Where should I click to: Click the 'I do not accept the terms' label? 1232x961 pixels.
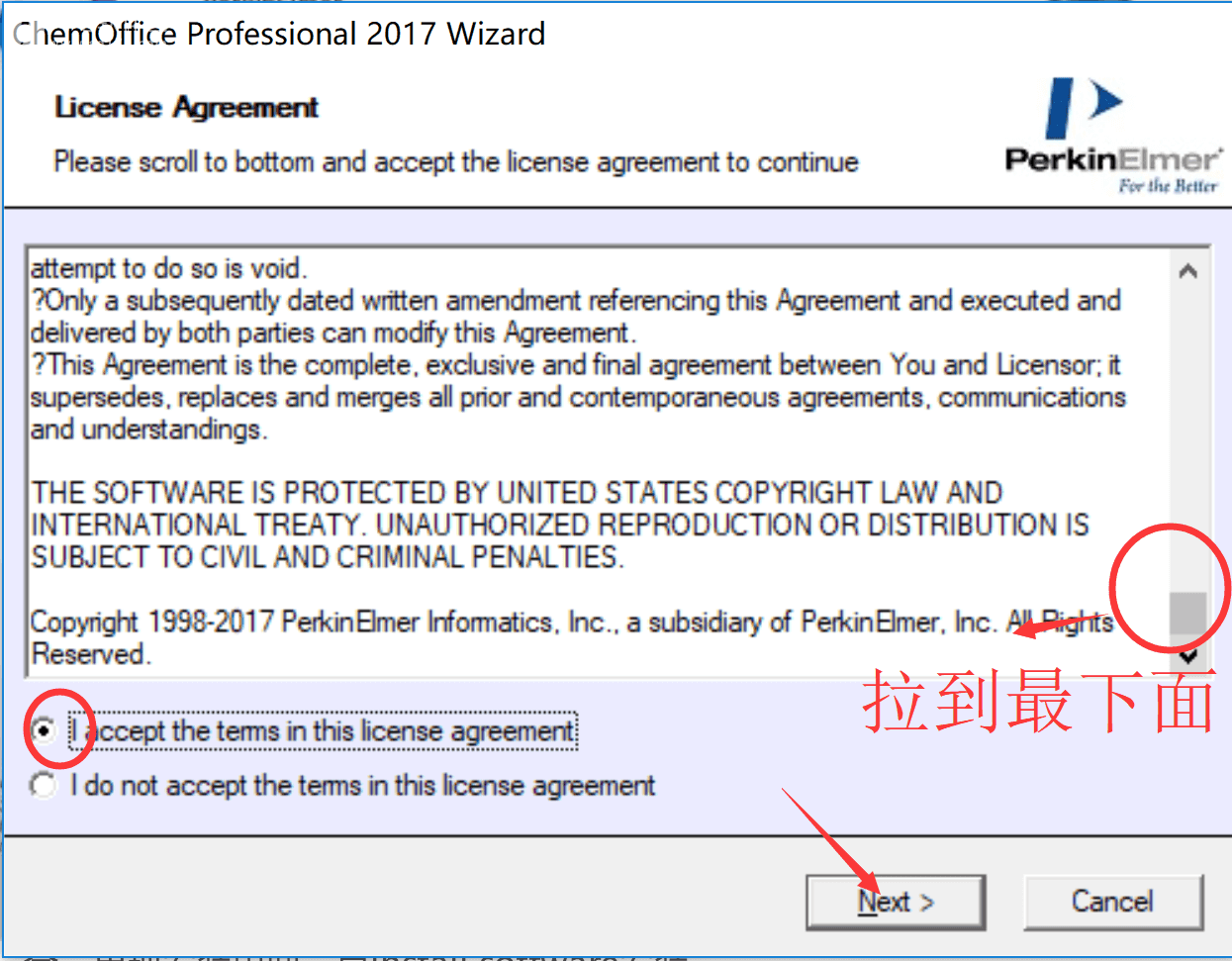click(x=362, y=786)
